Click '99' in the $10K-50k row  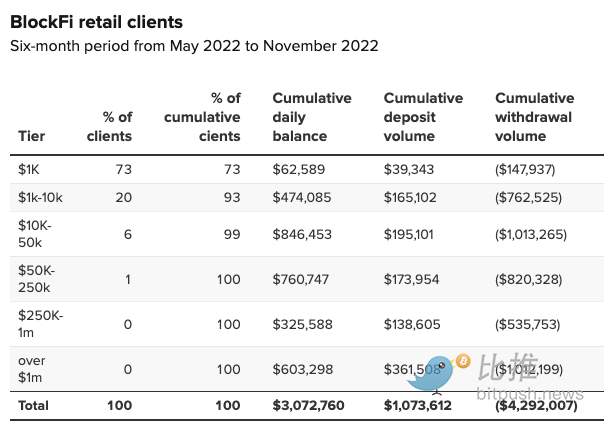click(x=232, y=235)
